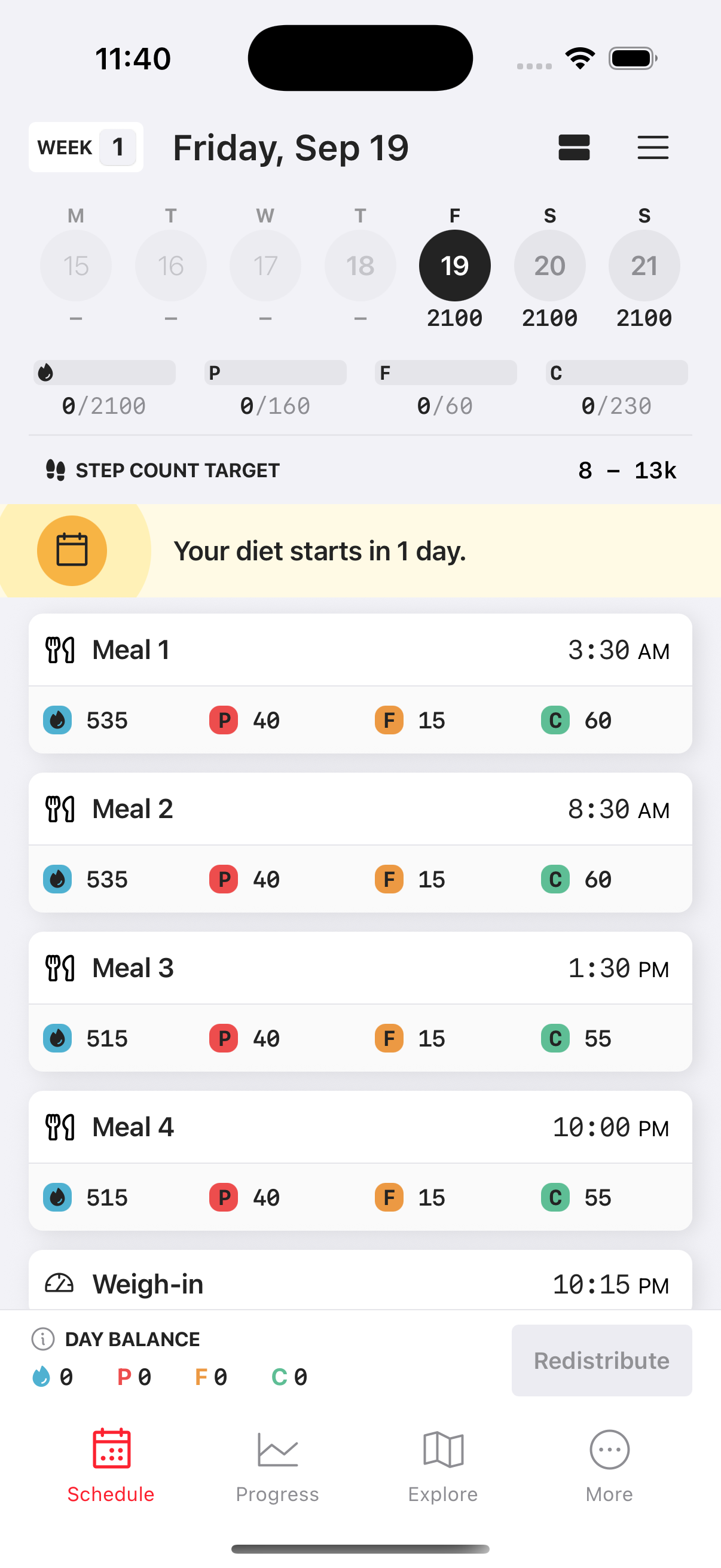Expand the Meal 3 card
The image size is (721, 1568).
tap(360, 968)
